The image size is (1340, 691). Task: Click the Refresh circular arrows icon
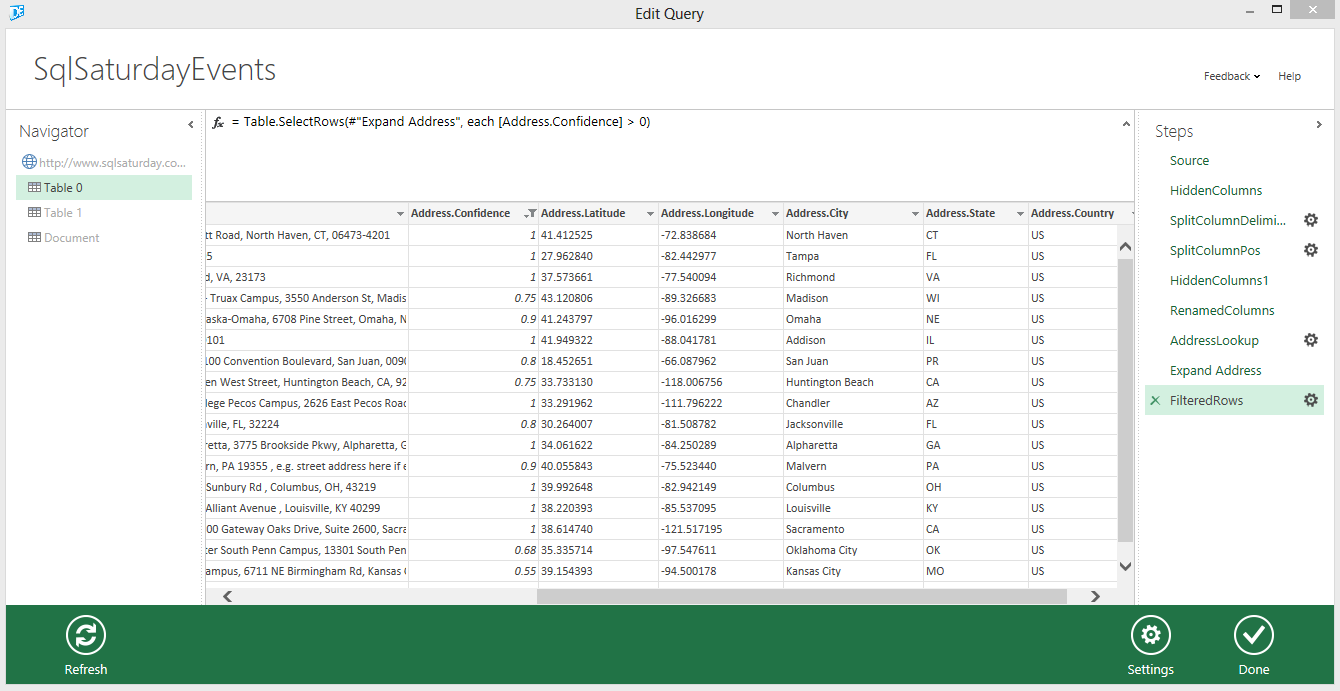click(x=86, y=635)
